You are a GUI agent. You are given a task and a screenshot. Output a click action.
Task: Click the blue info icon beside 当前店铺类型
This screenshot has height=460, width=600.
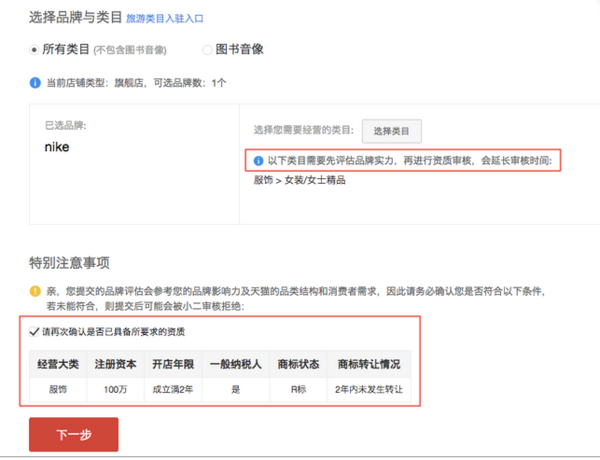(35, 83)
